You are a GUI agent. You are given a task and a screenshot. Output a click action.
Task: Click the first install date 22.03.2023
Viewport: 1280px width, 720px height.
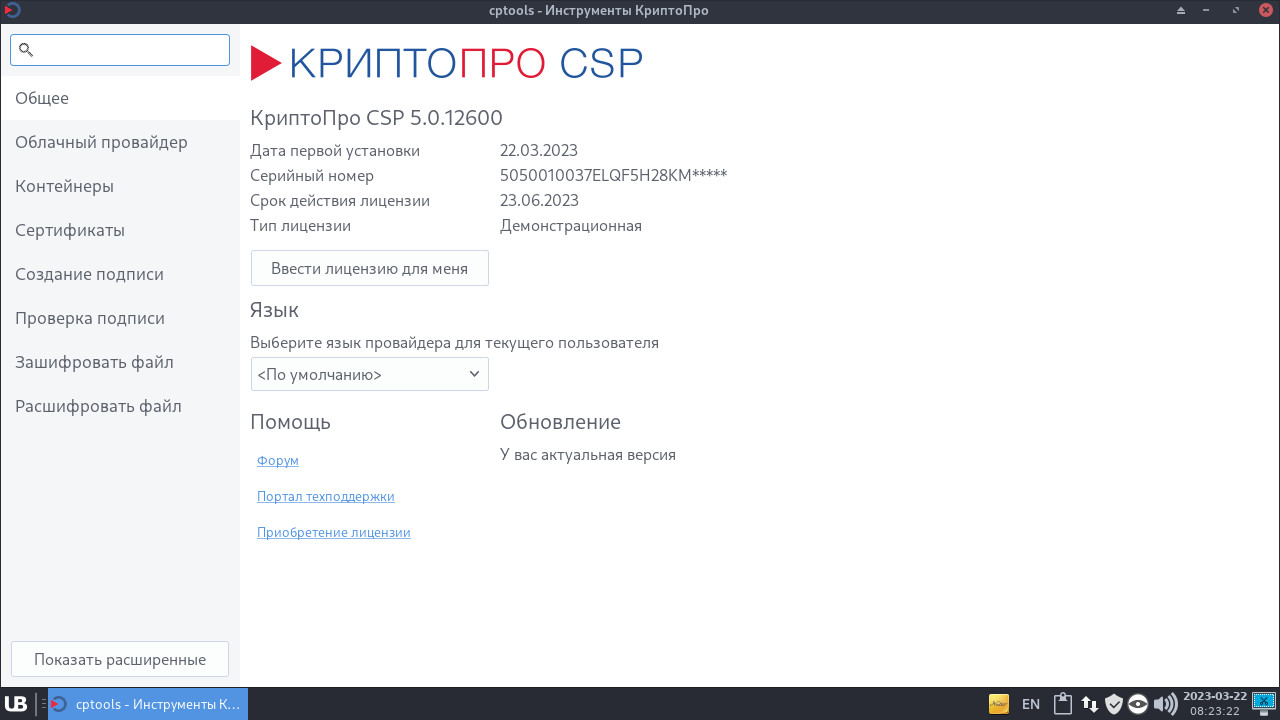(539, 151)
